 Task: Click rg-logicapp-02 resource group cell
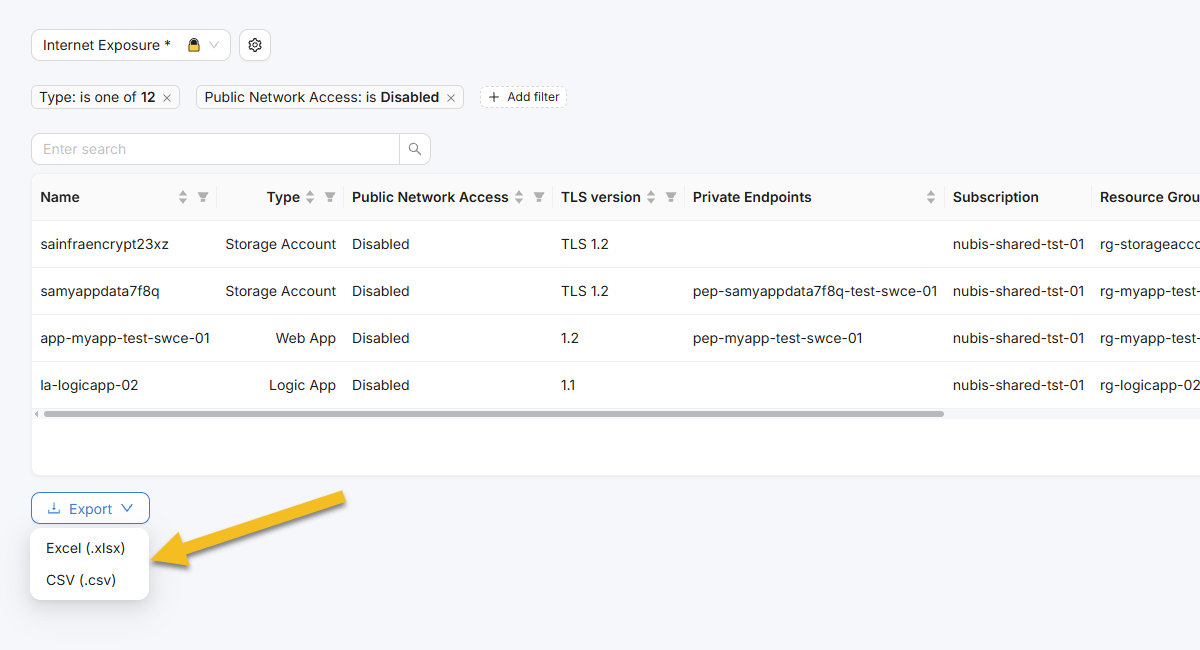tap(1150, 385)
